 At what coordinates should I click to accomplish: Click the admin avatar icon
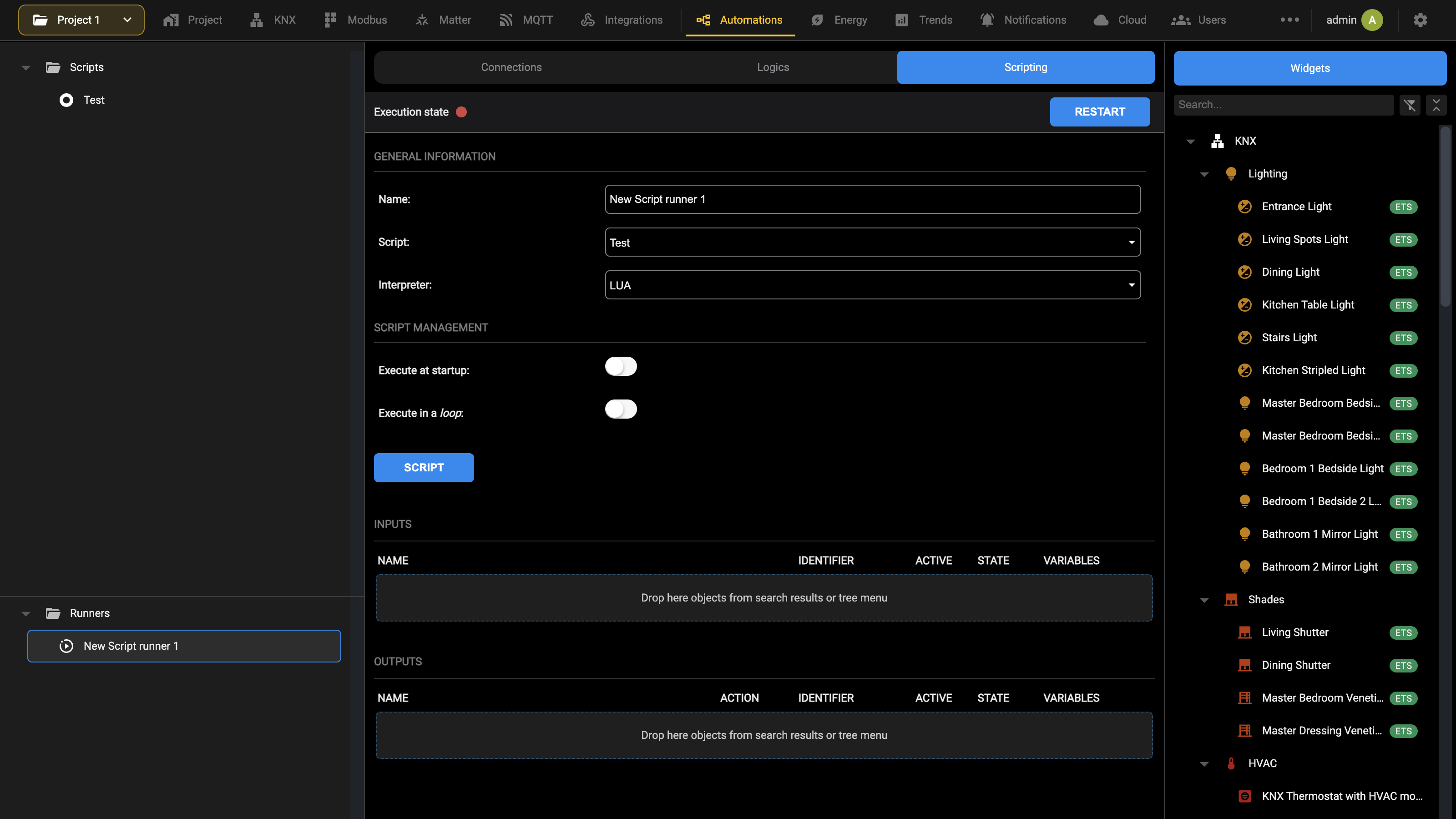[1372, 20]
